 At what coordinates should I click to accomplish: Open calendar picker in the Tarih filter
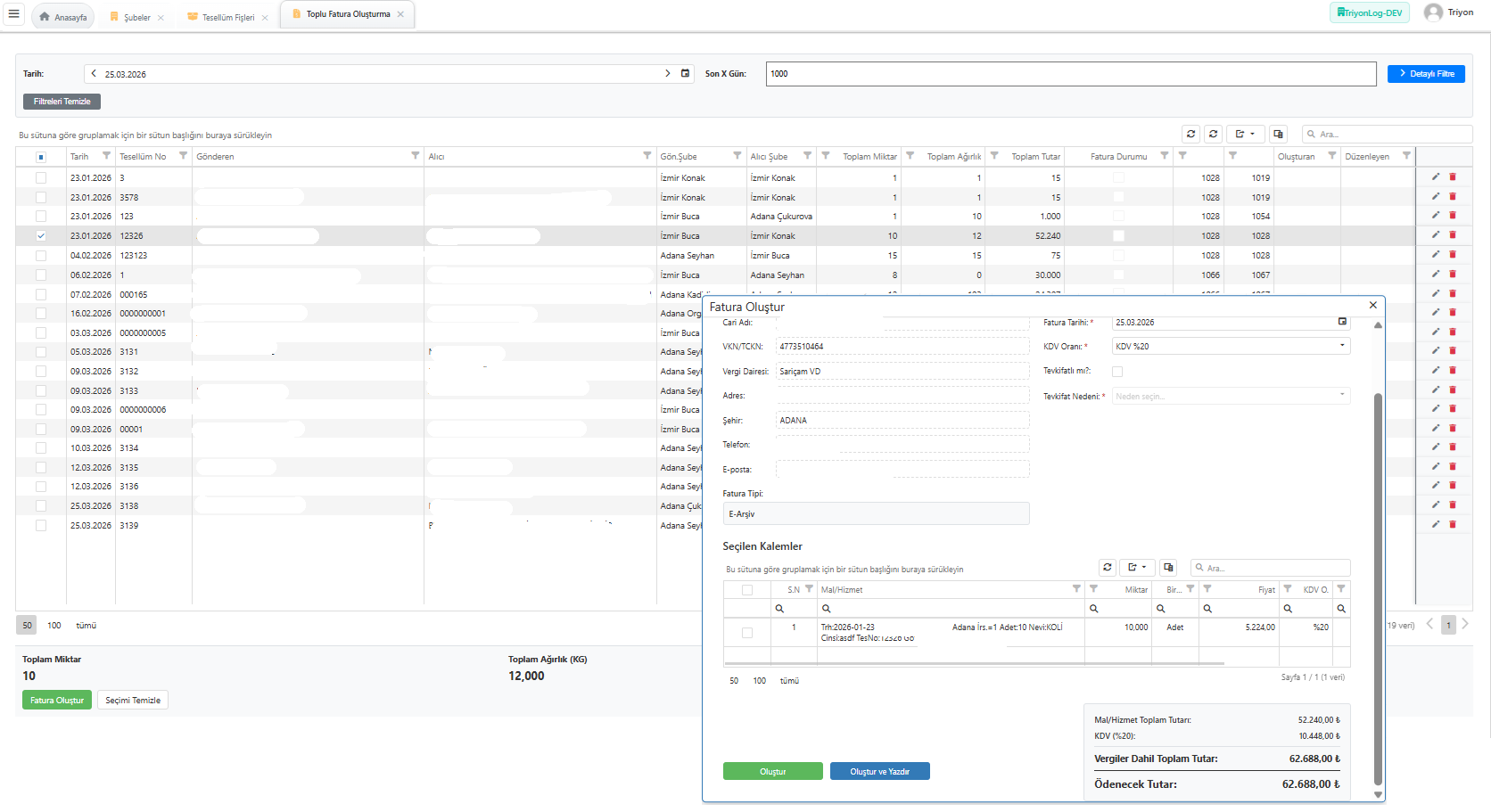[685, 73]
